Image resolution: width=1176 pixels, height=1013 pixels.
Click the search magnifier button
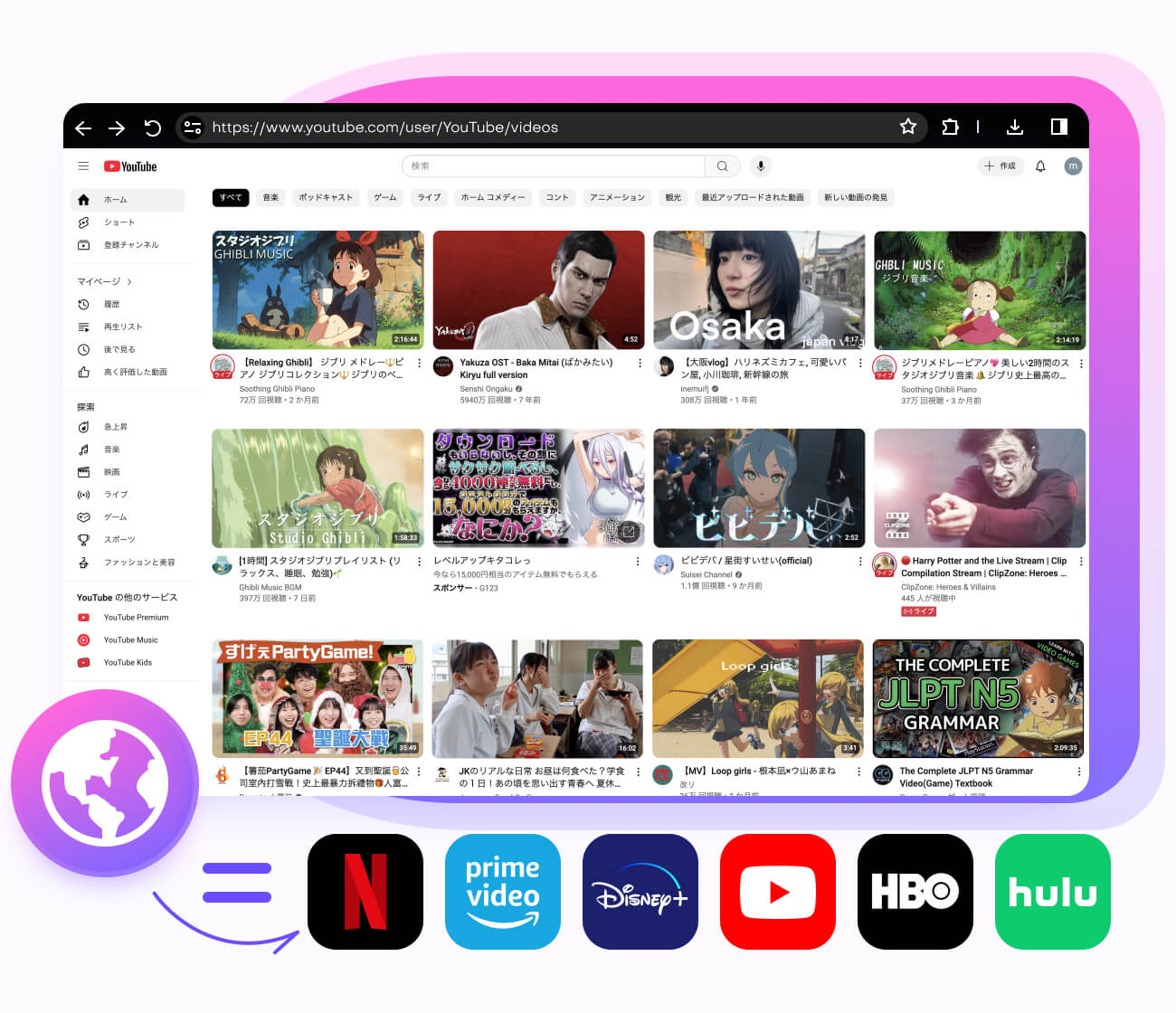722,166
